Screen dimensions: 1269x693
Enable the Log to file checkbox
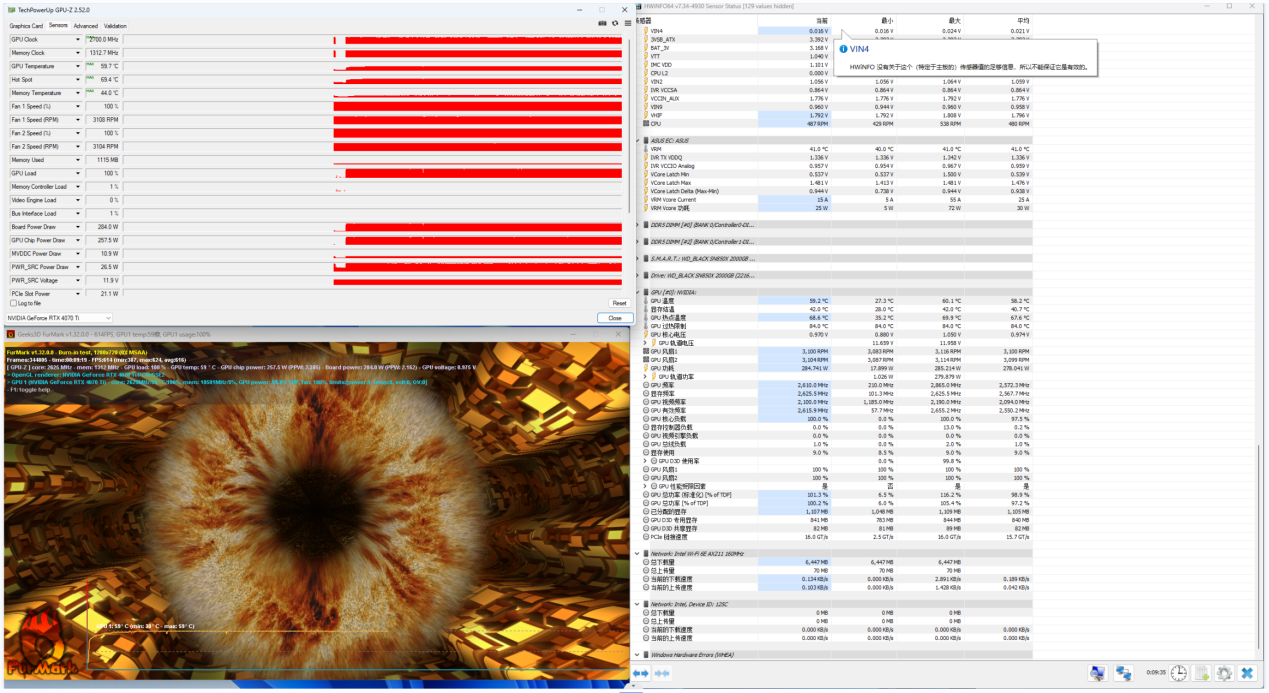(12, 303)
